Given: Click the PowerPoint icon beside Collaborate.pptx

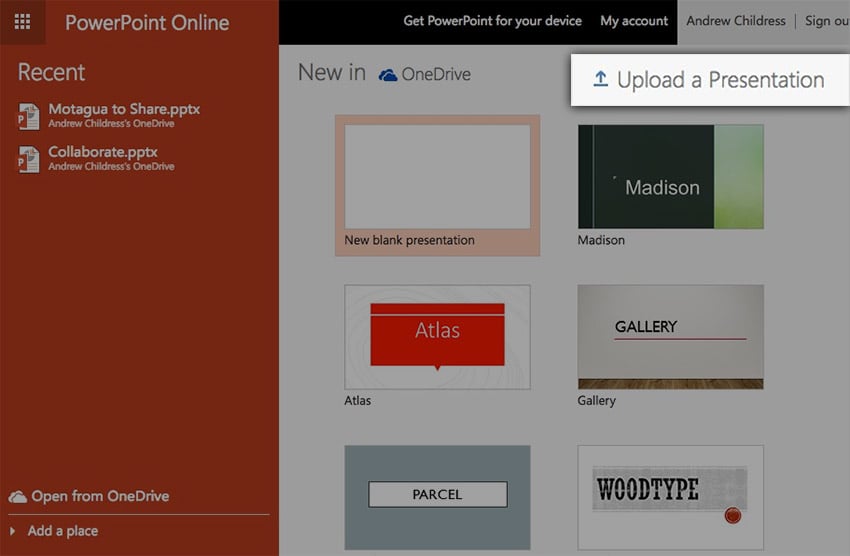Looking at the screenshot, I should [28, 159].
